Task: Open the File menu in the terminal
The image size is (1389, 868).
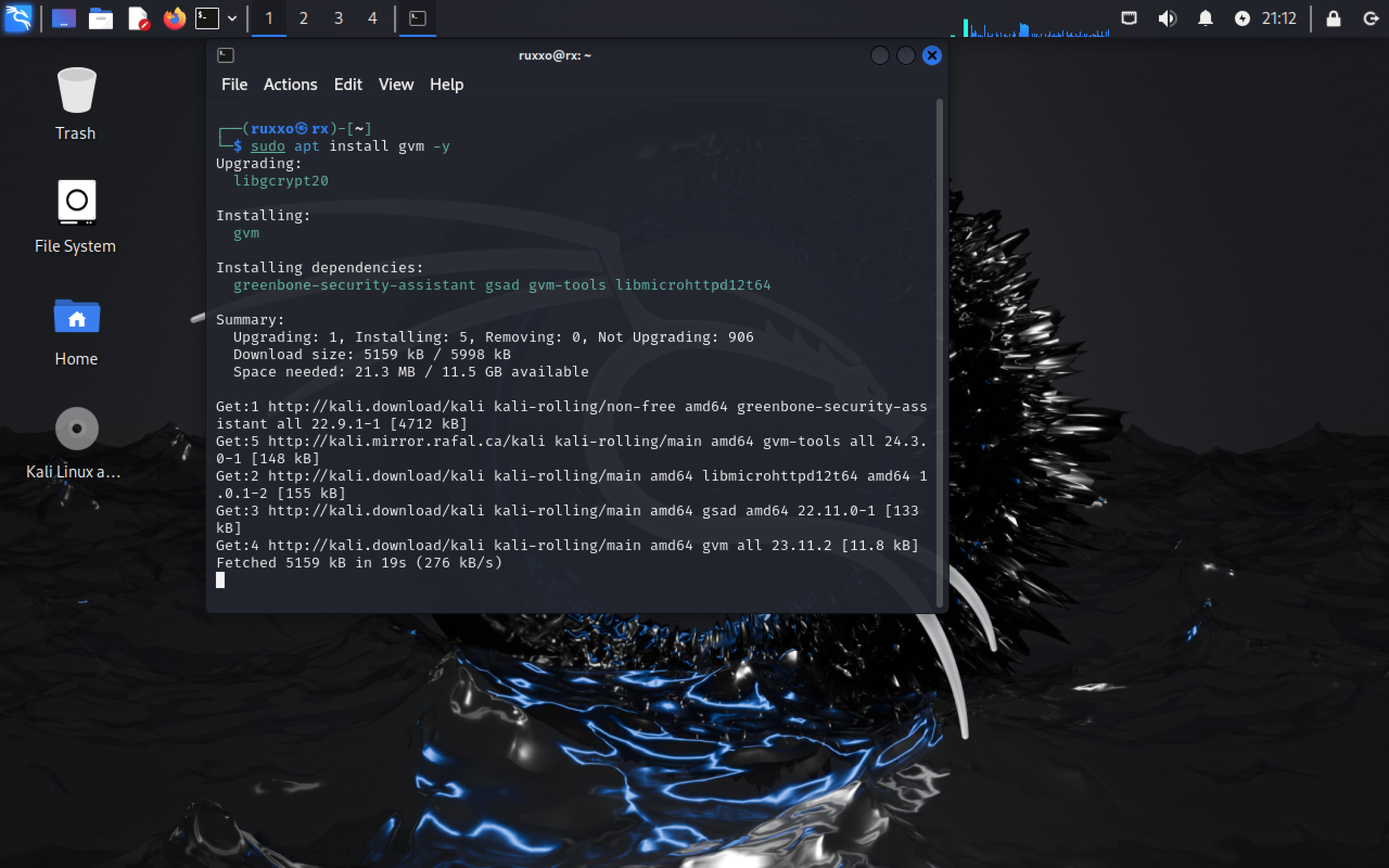Action: (x=234, y=85)
